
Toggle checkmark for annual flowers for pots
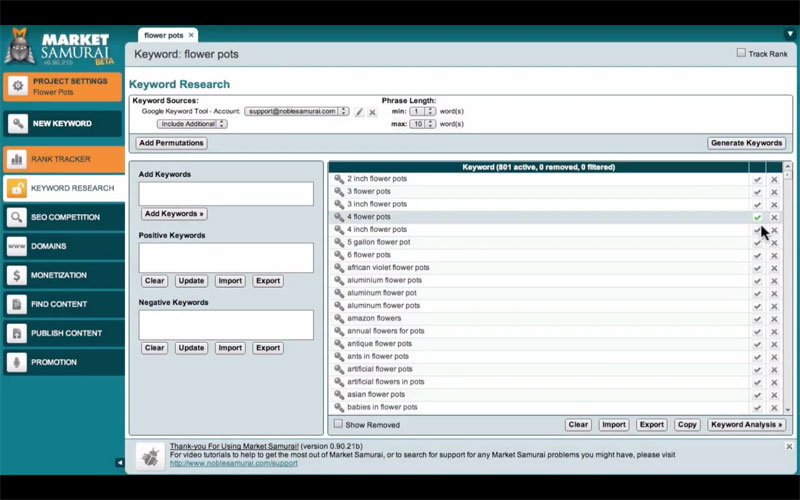[757, 332]
